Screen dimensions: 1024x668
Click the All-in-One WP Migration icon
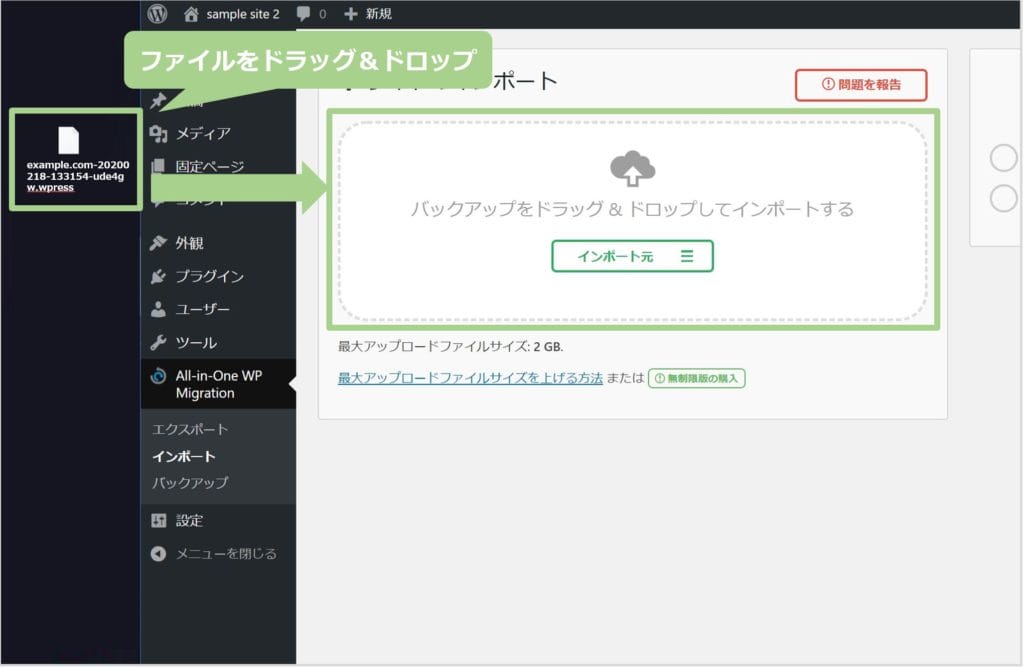click(158, 376)
